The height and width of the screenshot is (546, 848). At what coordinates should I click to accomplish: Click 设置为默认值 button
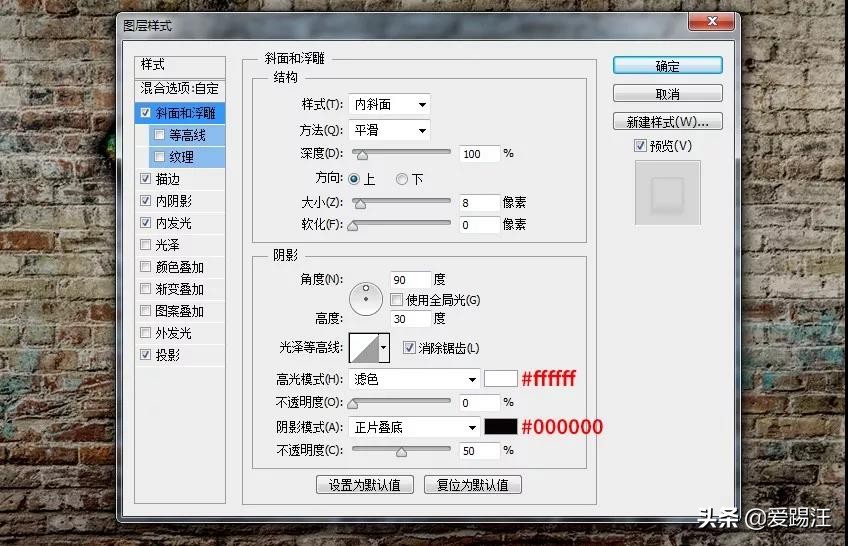coord(365,485)
